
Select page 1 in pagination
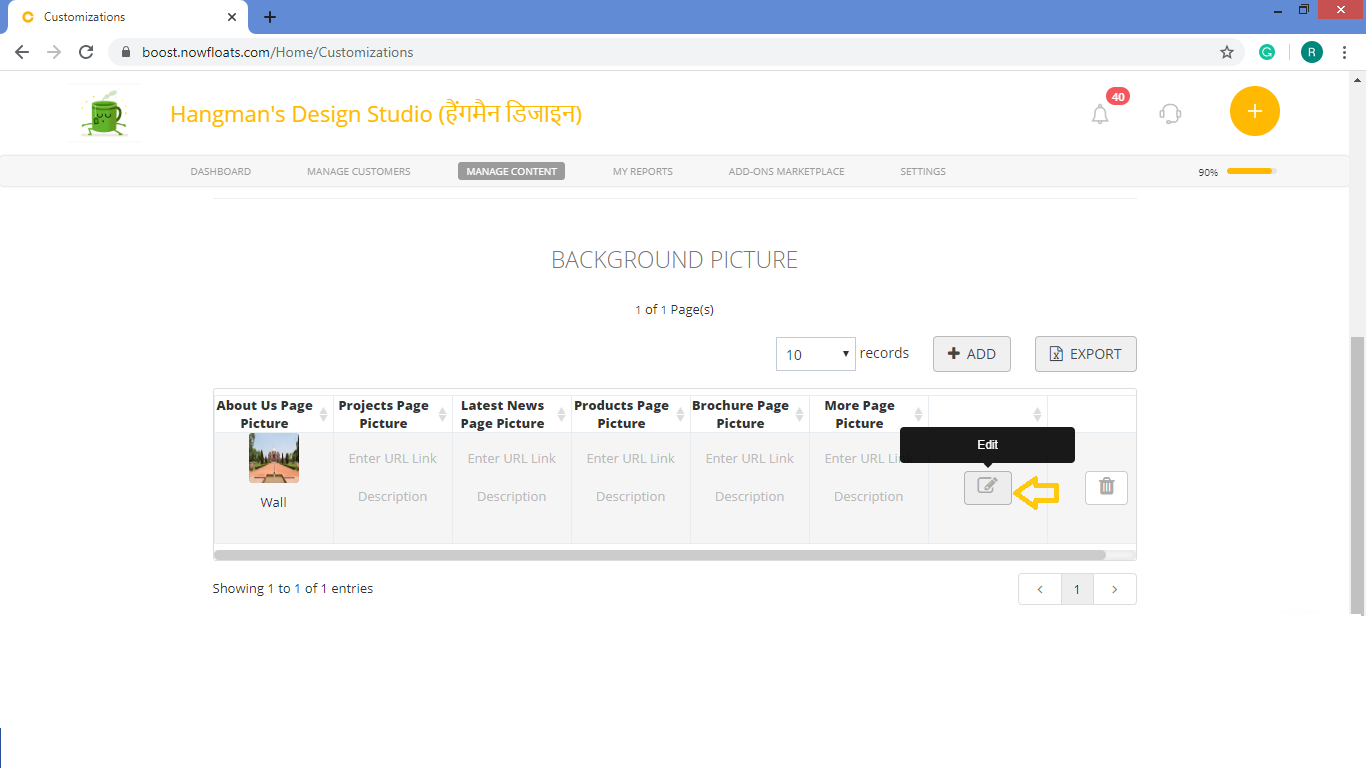pos(1077,589)
